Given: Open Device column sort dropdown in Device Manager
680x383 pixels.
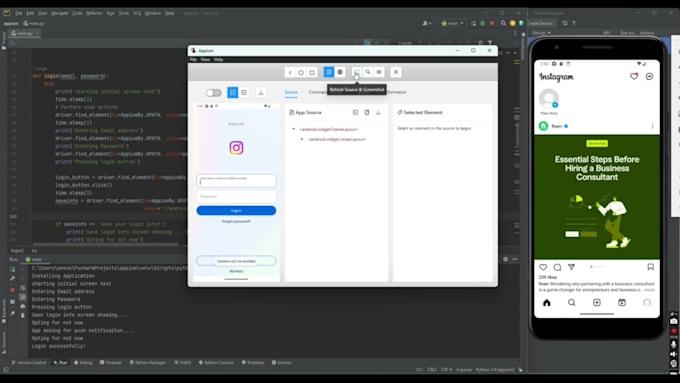Looking at the screenshot, I should (541, 33).
